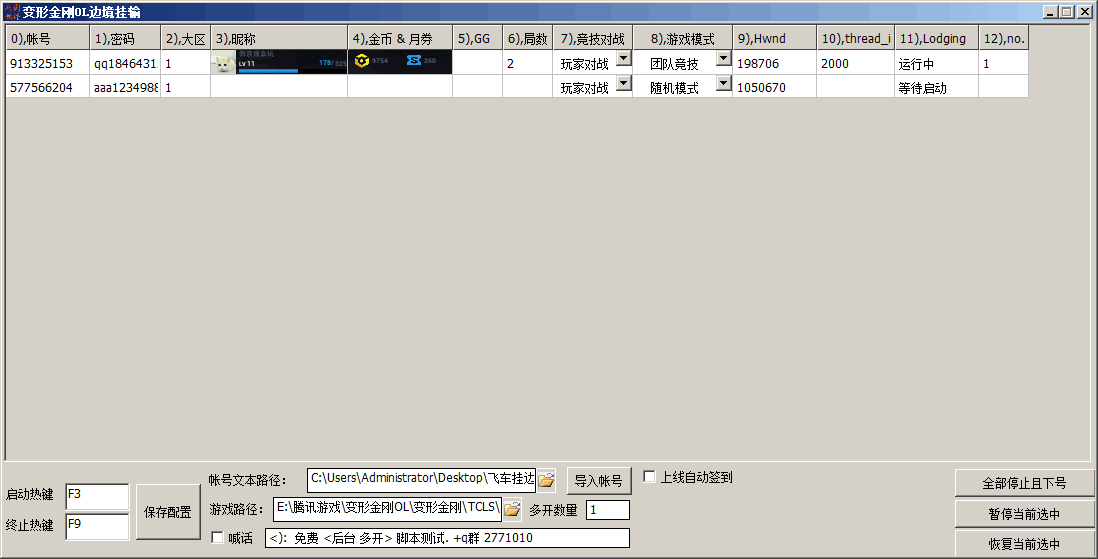The height and width of the screenshot is (559, 1098).
Task: Click password cell qq1846431
Action: pyautogui.click(x=125, y=63)
